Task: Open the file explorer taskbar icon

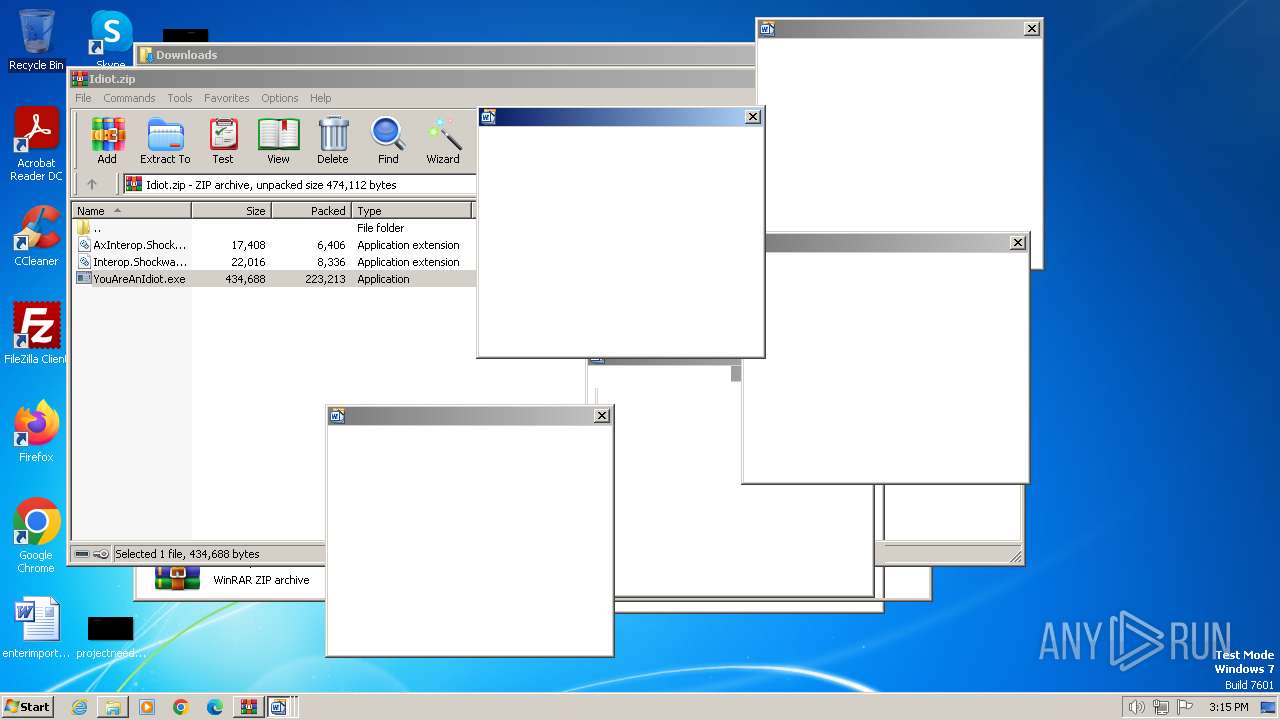Action: (x=113, y=707)
